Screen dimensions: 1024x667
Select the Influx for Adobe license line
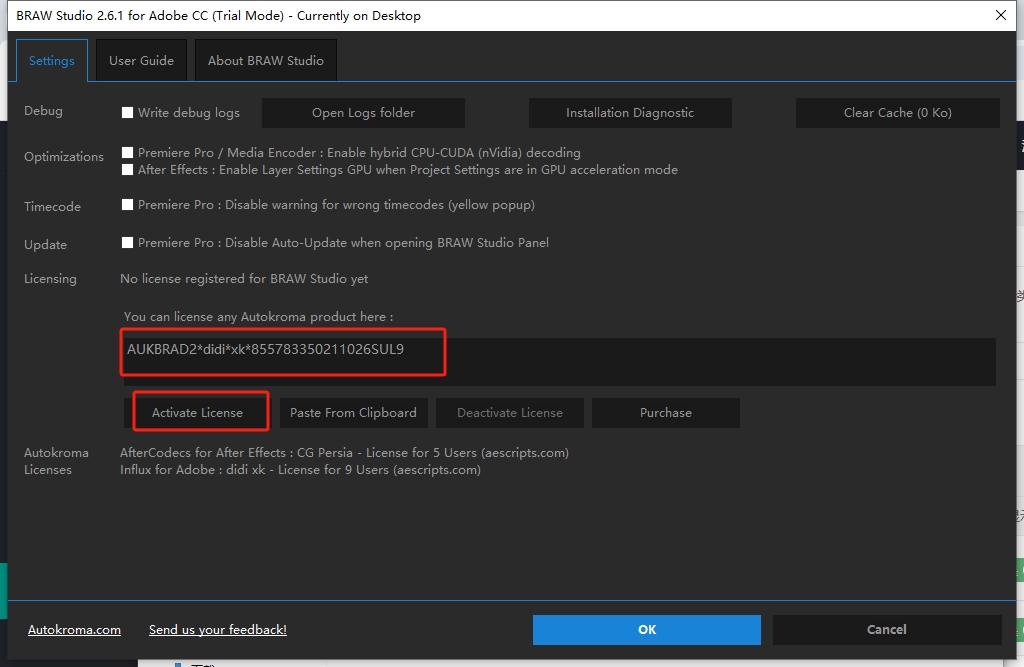[300, 470]
